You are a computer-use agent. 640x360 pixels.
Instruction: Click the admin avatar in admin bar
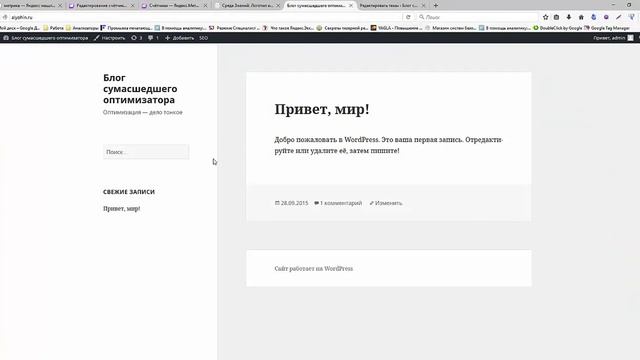coord(630,38)
